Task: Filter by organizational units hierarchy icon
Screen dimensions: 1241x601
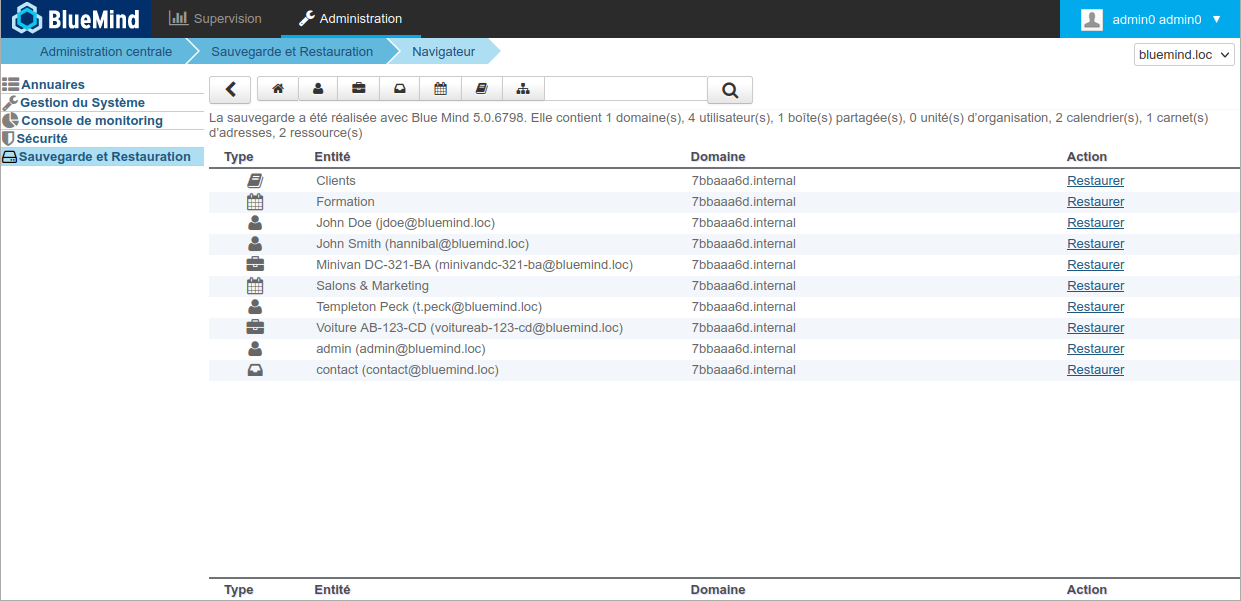Action: pyautogui.click(x=522, y=89)
